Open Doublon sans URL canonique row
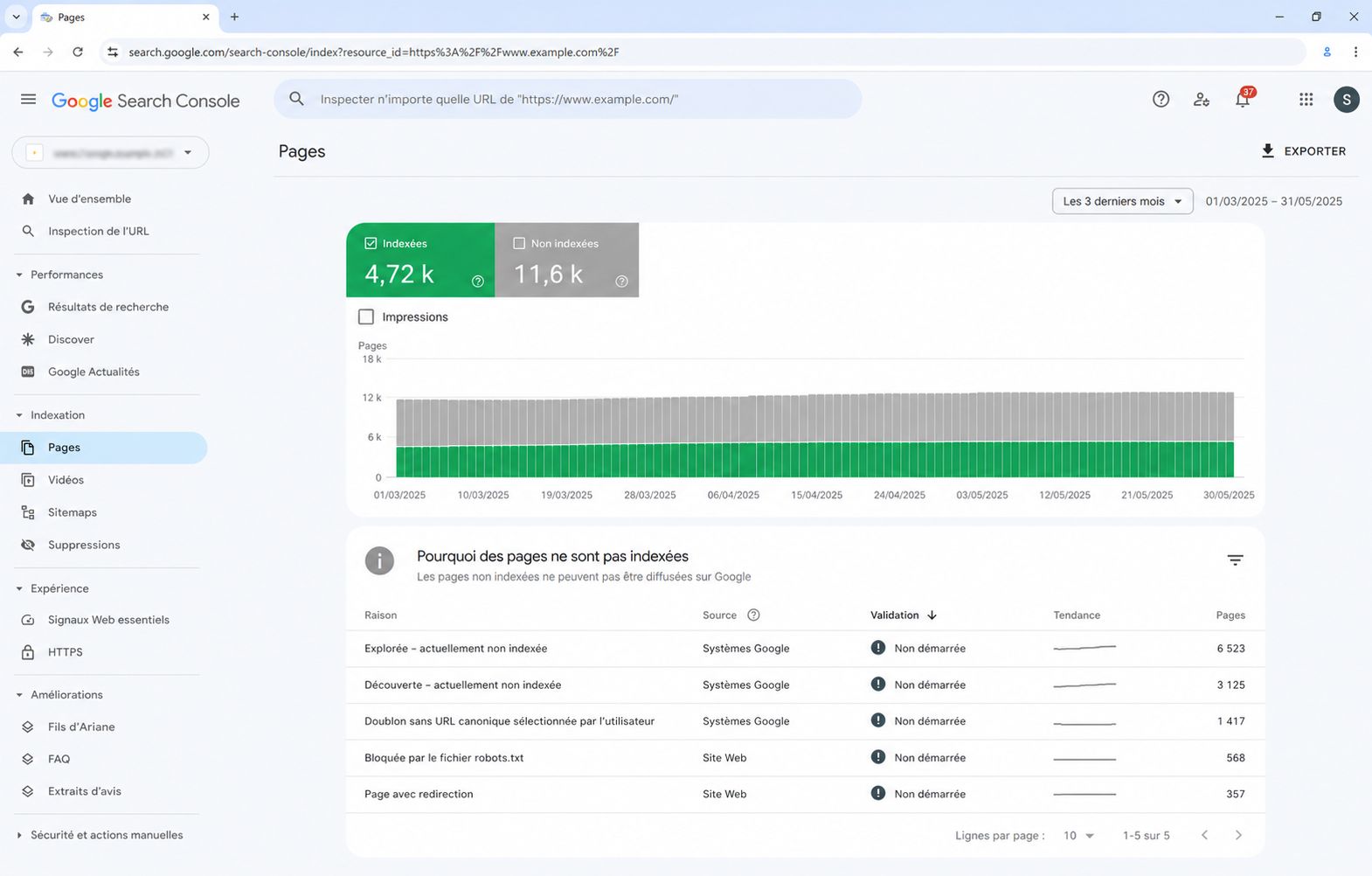The width and height of the screenshot is (1372, 876). 805,721
